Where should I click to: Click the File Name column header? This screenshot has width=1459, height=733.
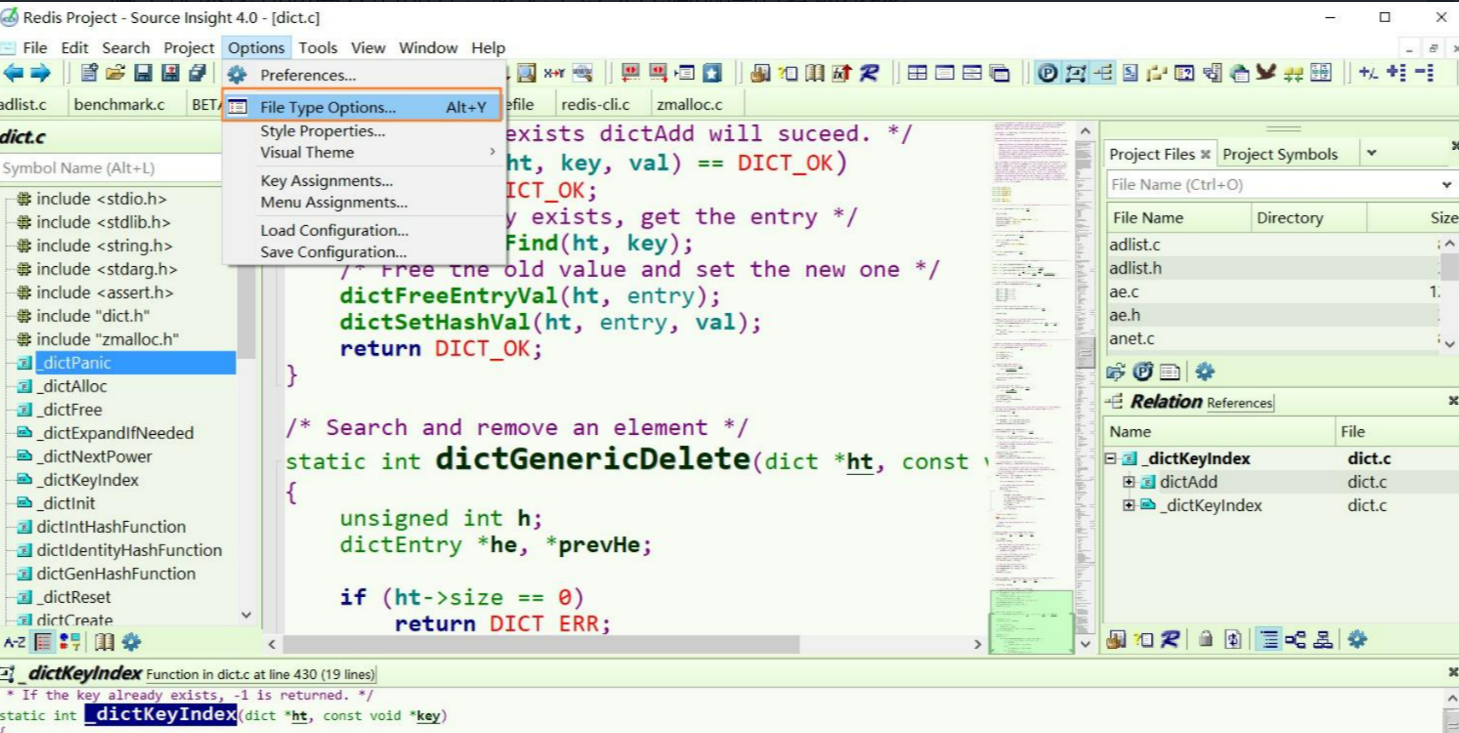tap(1178, 218)
